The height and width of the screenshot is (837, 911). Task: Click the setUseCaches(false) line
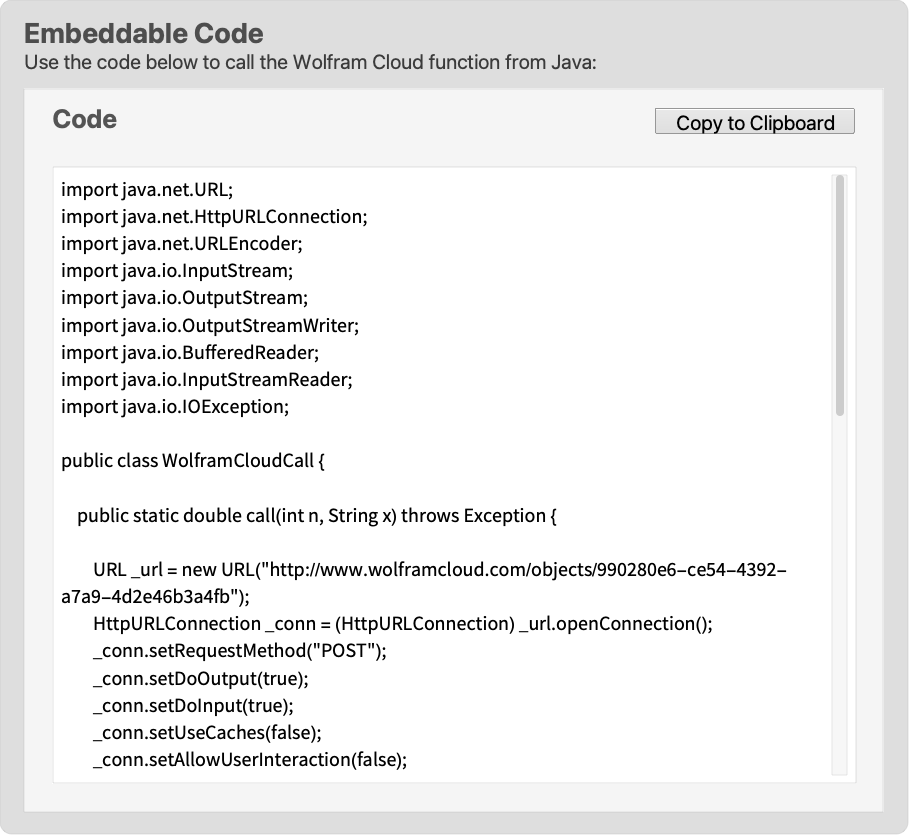pyautogui.click(x=207, y=732)
